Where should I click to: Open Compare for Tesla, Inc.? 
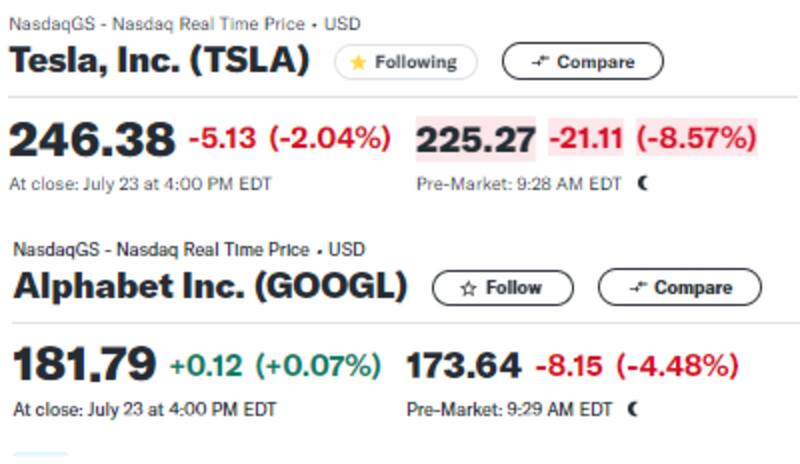click(582, 62)
